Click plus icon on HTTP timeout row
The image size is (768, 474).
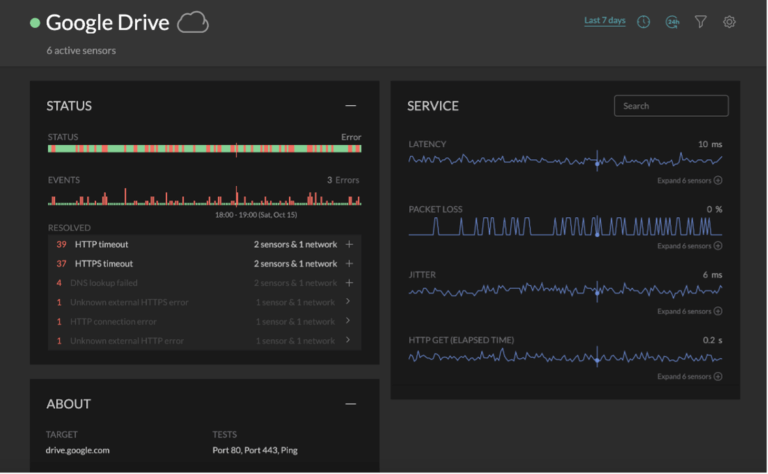349,244
